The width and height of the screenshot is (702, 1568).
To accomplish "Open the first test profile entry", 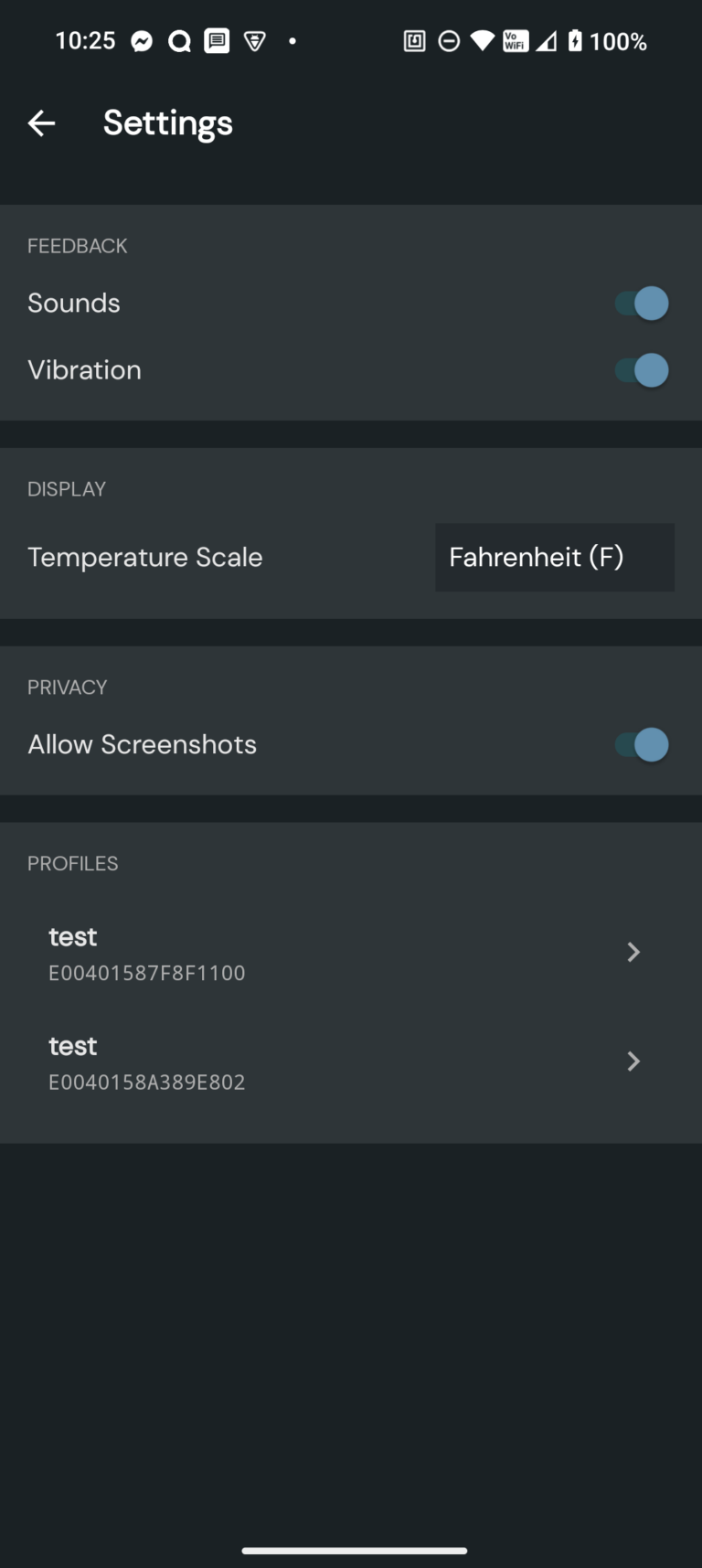I will pyautogui.click(x=146, y=953).
